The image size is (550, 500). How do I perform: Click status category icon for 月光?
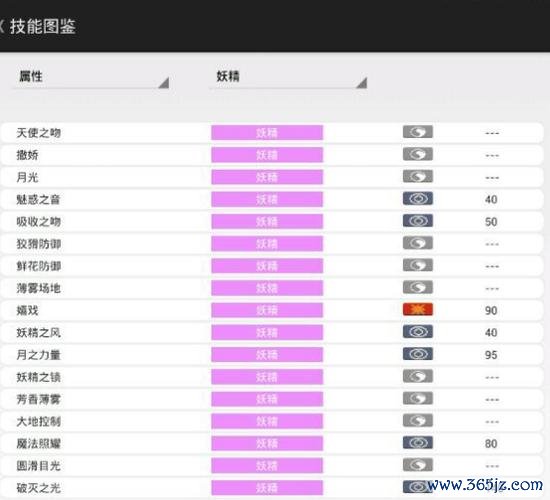click(417, 176)
